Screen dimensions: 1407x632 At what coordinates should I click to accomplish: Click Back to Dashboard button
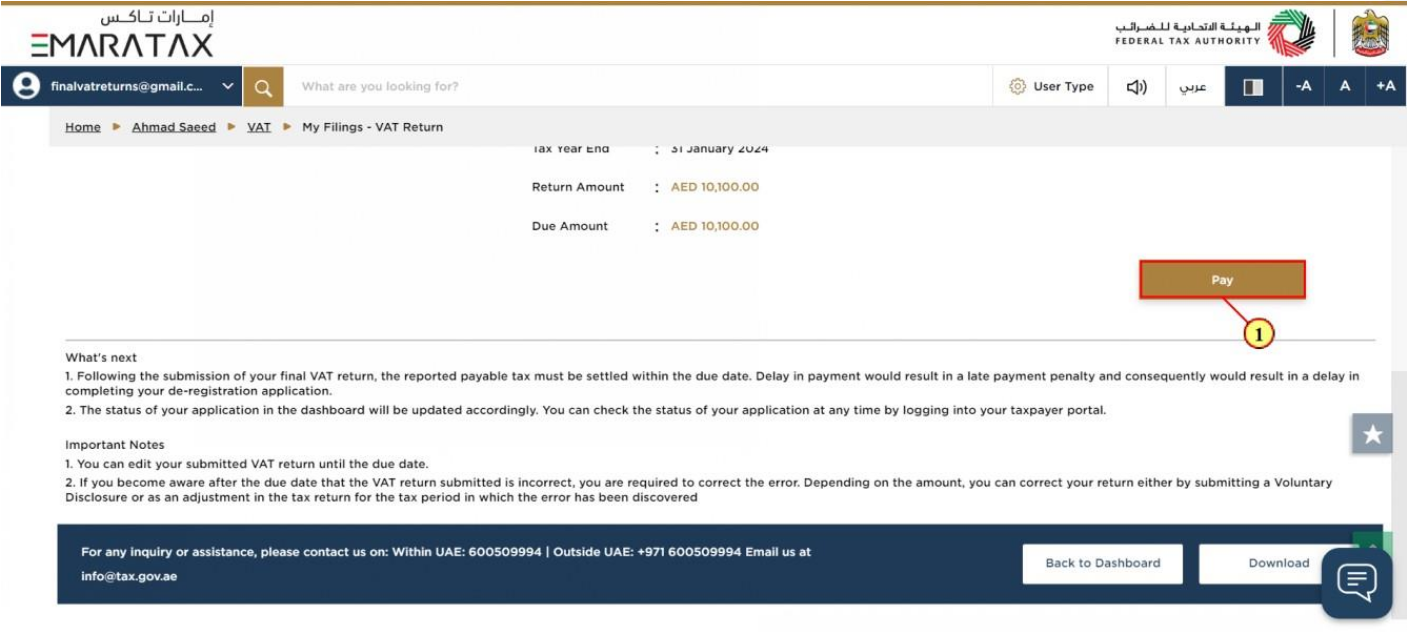[1103, 563]
